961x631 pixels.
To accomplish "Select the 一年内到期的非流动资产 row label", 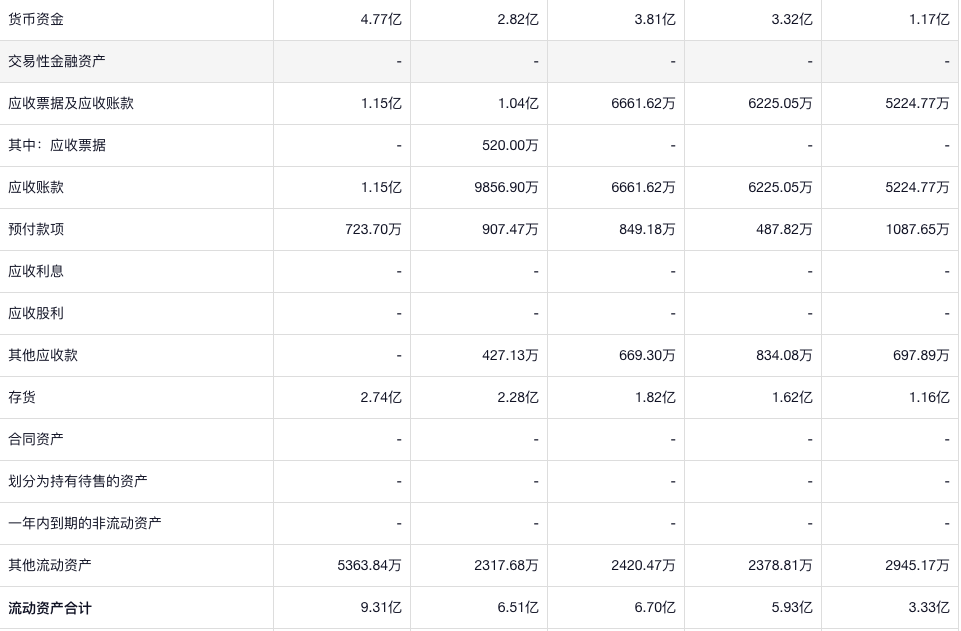I will click(85, 523).
